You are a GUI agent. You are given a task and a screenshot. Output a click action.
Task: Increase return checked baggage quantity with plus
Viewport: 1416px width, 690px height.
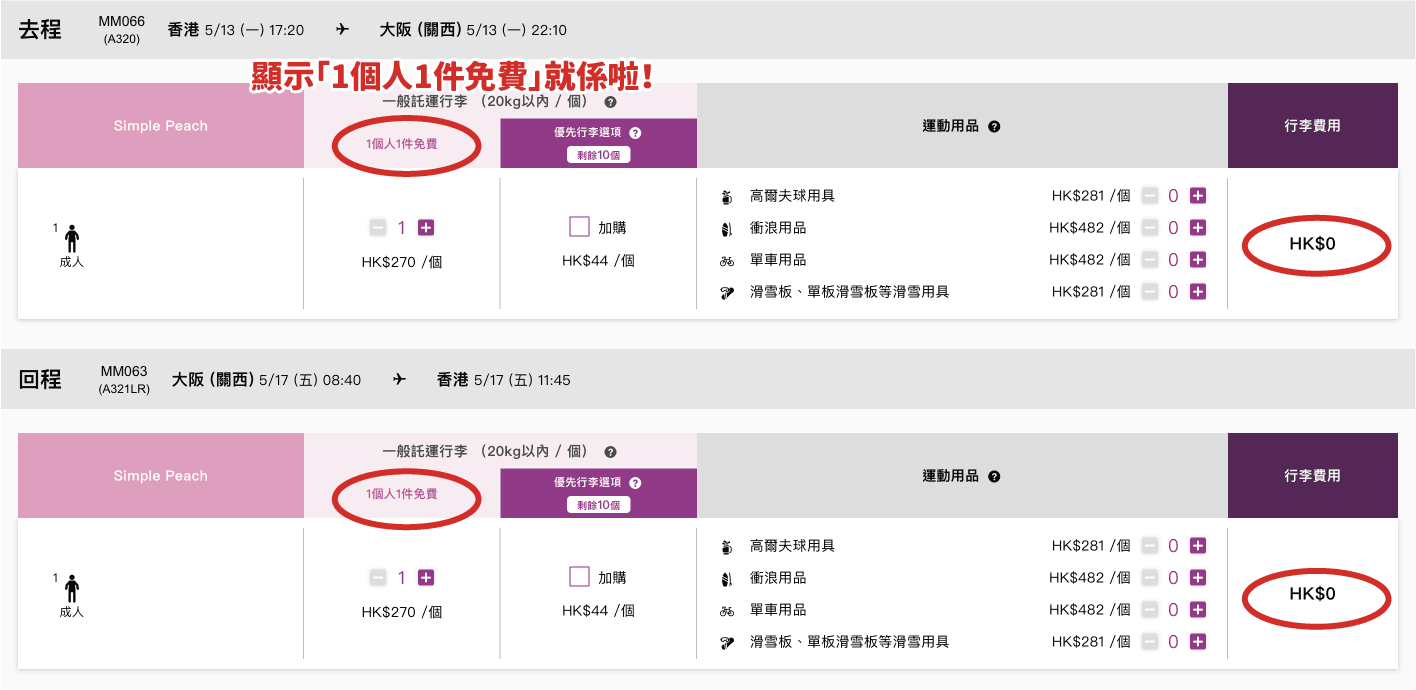tap(426, 578)
